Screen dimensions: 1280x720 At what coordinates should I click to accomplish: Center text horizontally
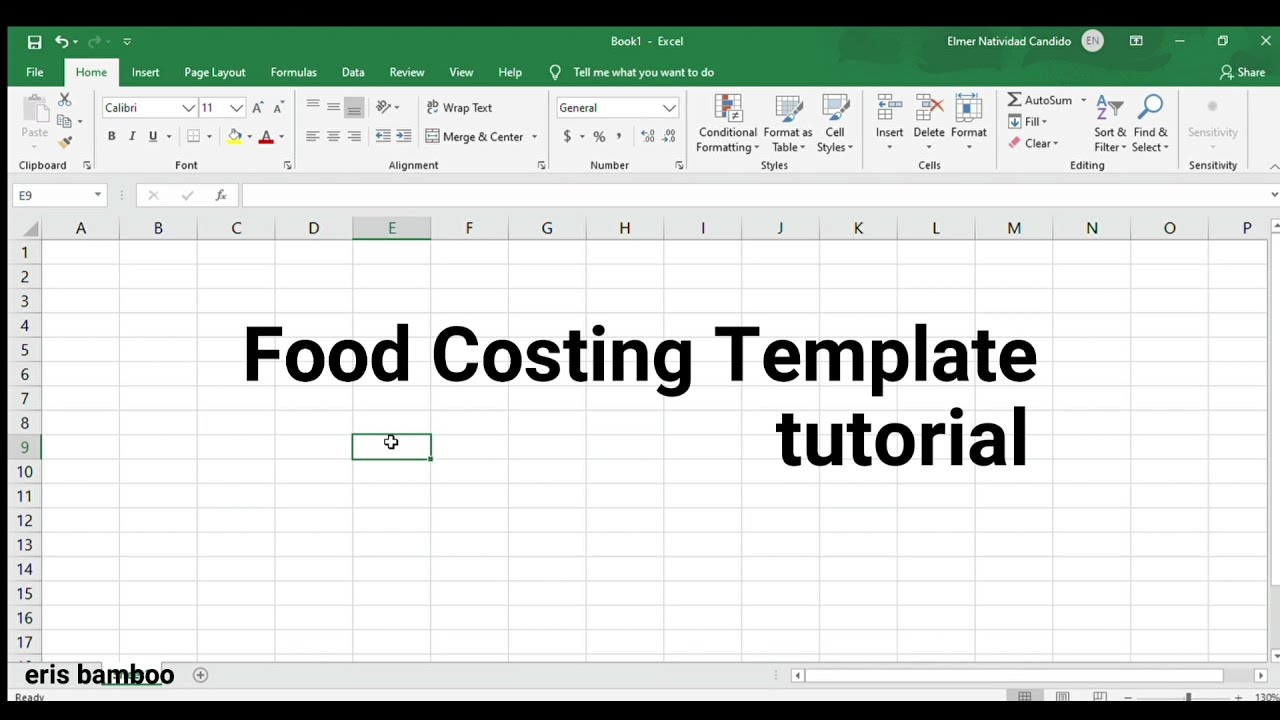click(333, 136)
